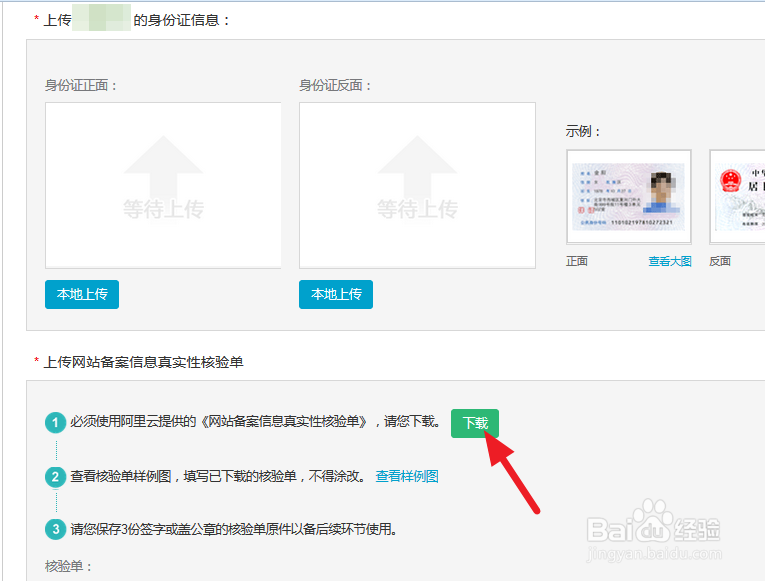Image resolution: width=765 pixels, height=581 pixels.
Task: Open the 反面 ID card example thumbnail
Action: click(x=737, y=197)
